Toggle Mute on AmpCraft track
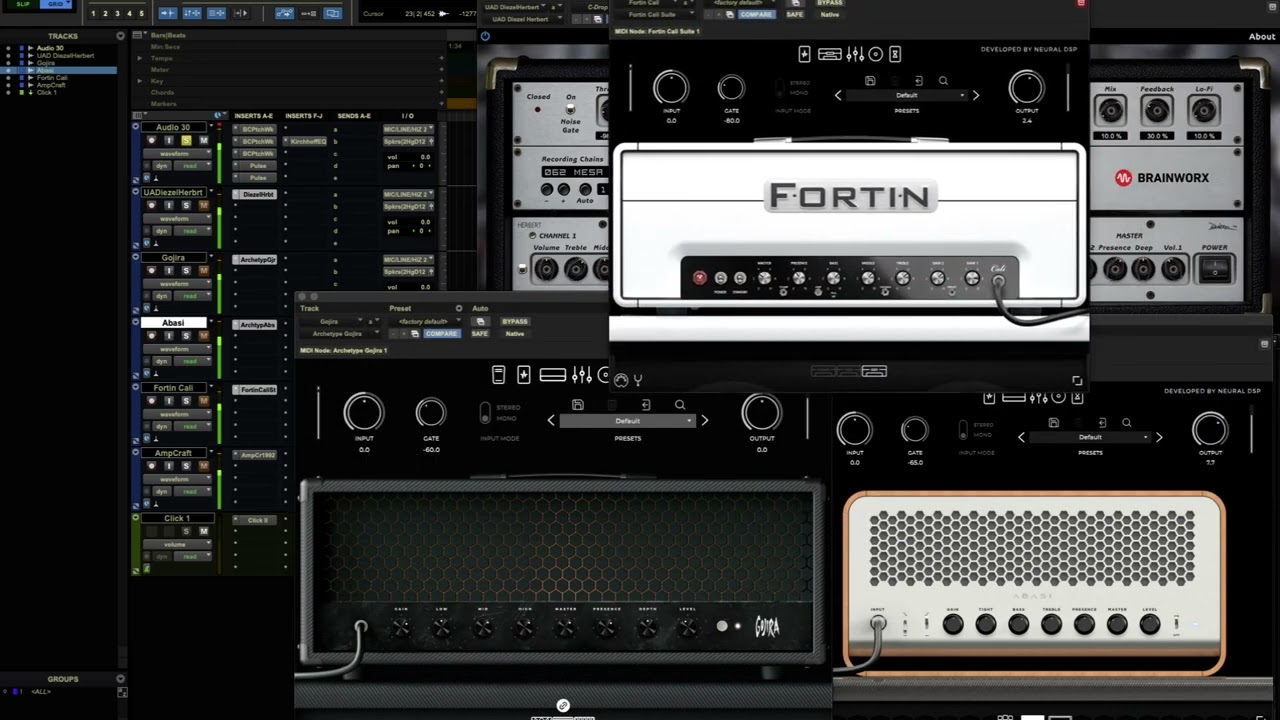Viewport: 1280px width, 720px height. pyautogui.click(x=204, y=466)
